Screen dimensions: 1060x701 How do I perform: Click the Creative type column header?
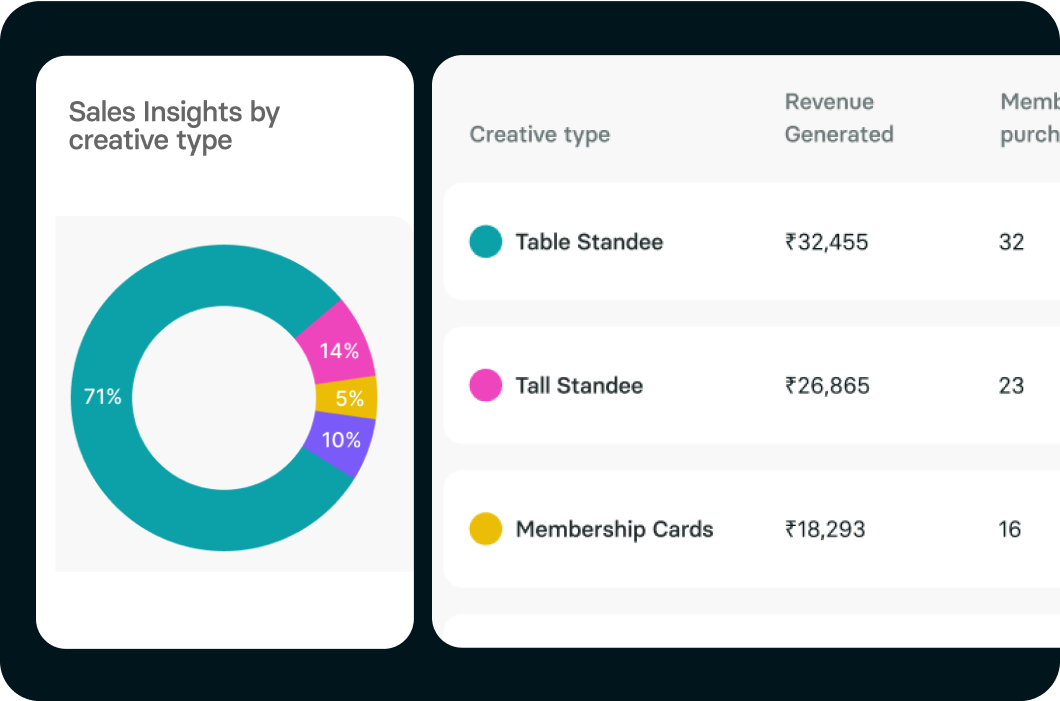[540, 135]
